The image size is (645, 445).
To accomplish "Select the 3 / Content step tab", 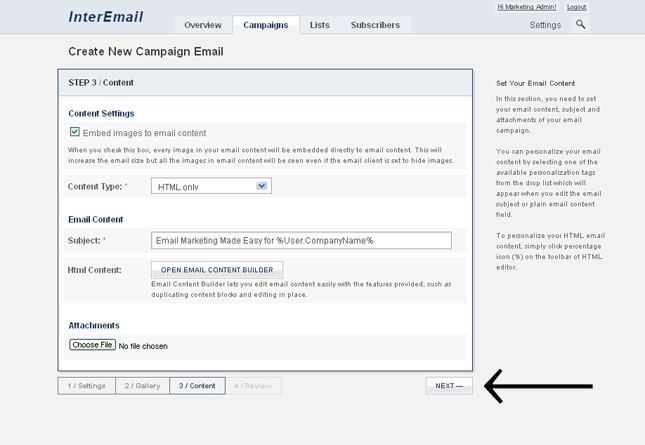I will click(197, 385).
